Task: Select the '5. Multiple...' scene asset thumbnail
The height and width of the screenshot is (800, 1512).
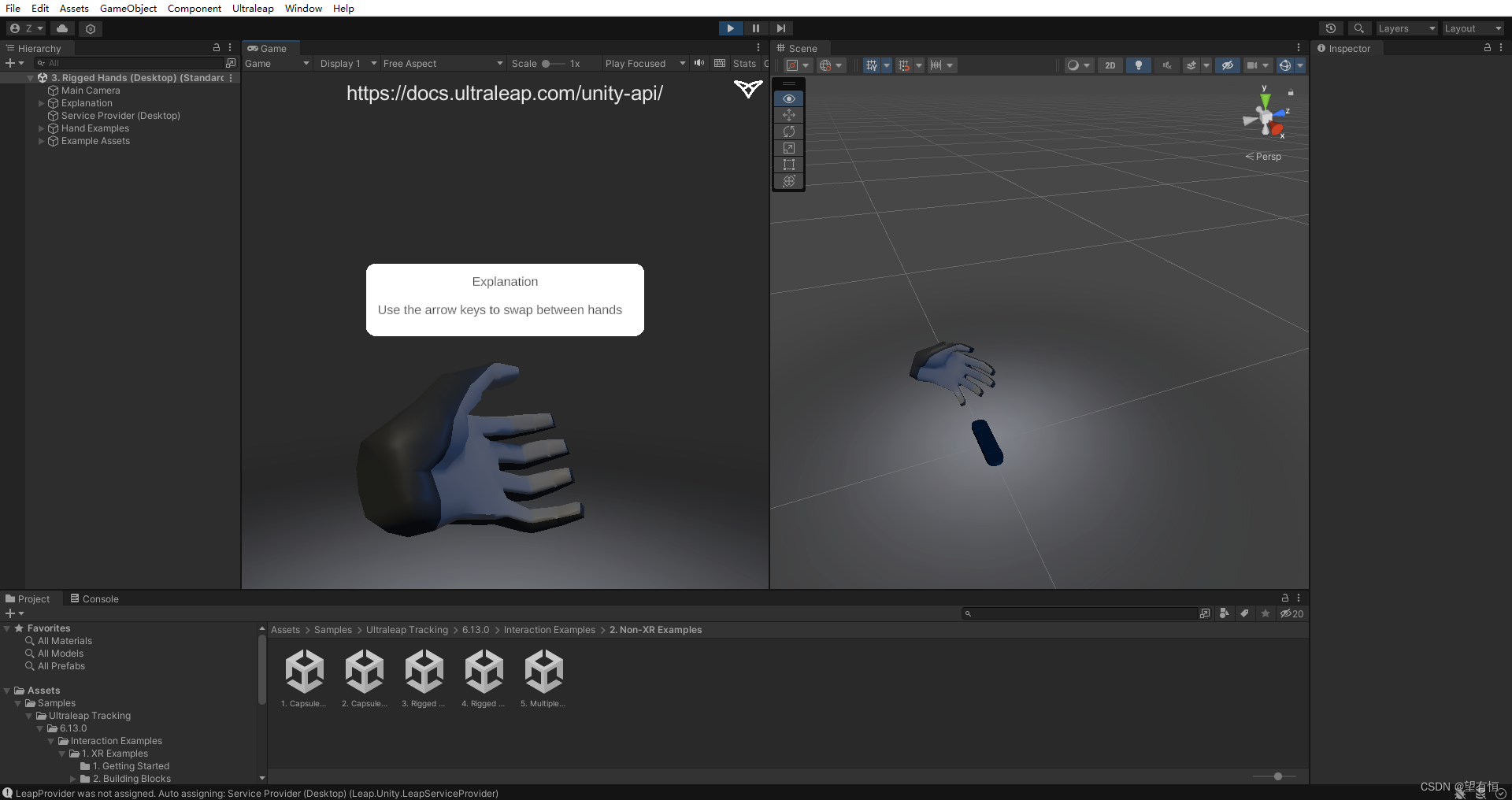Action: 543,678
